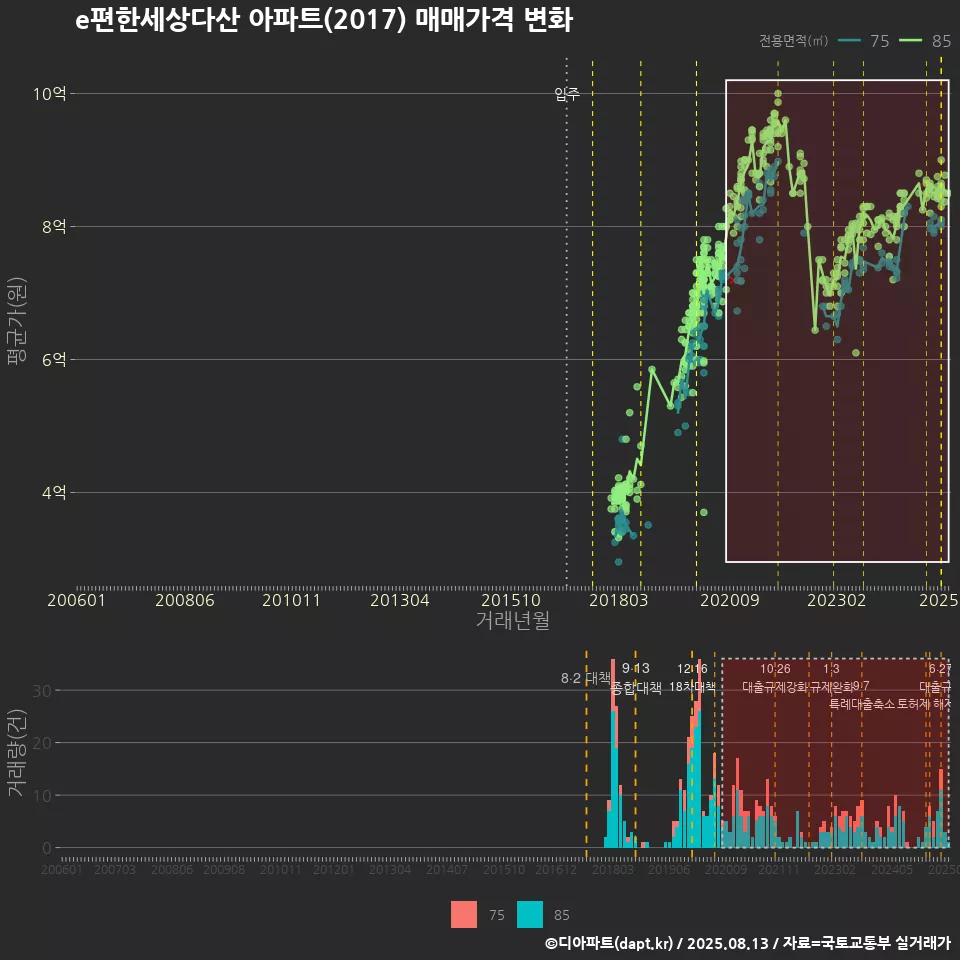
Task: Click the '특례대출축소' annotation text
Action: 862,704
